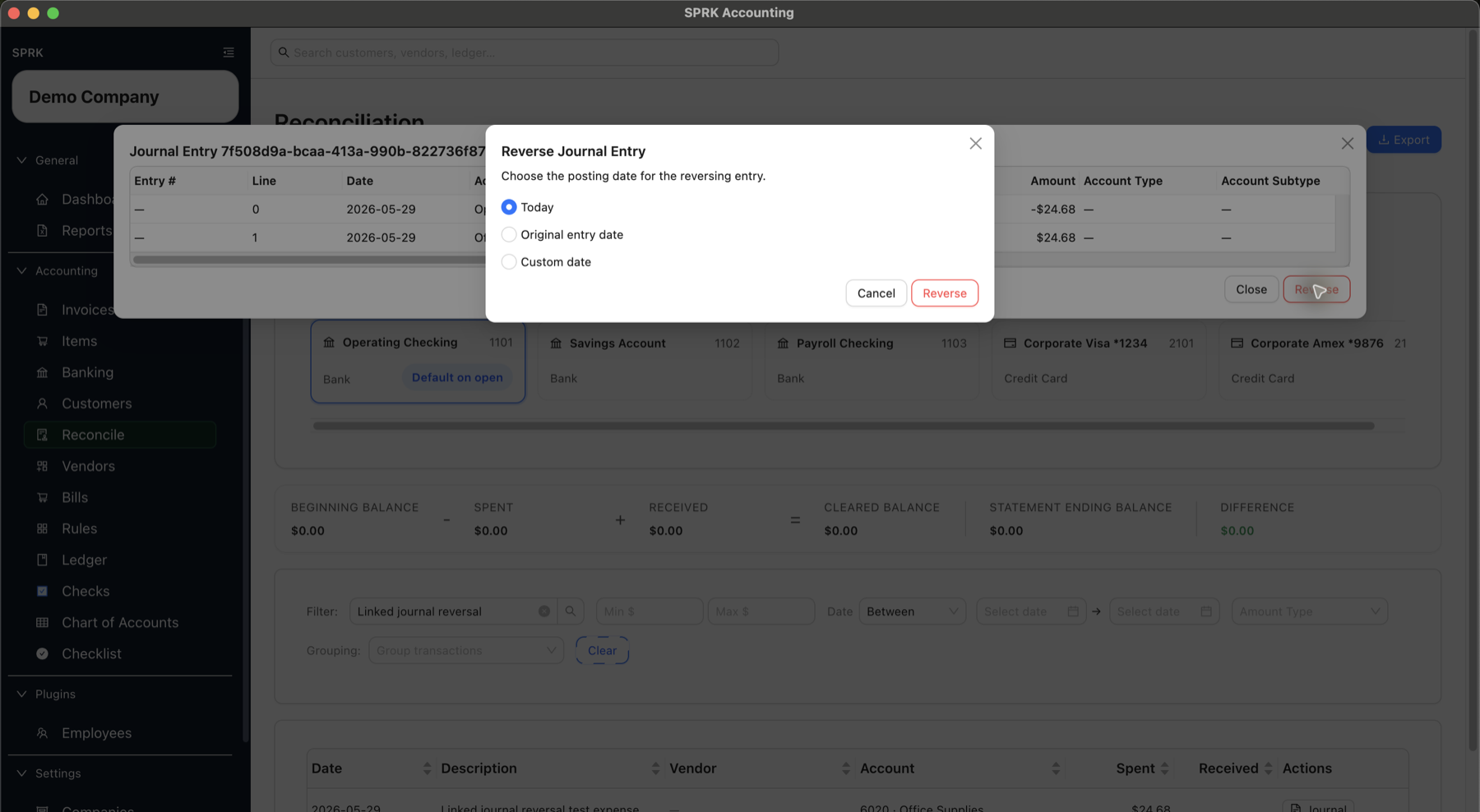Sort by the Received column arrows
1480x812 pixels.
(x=1268, y=768)
